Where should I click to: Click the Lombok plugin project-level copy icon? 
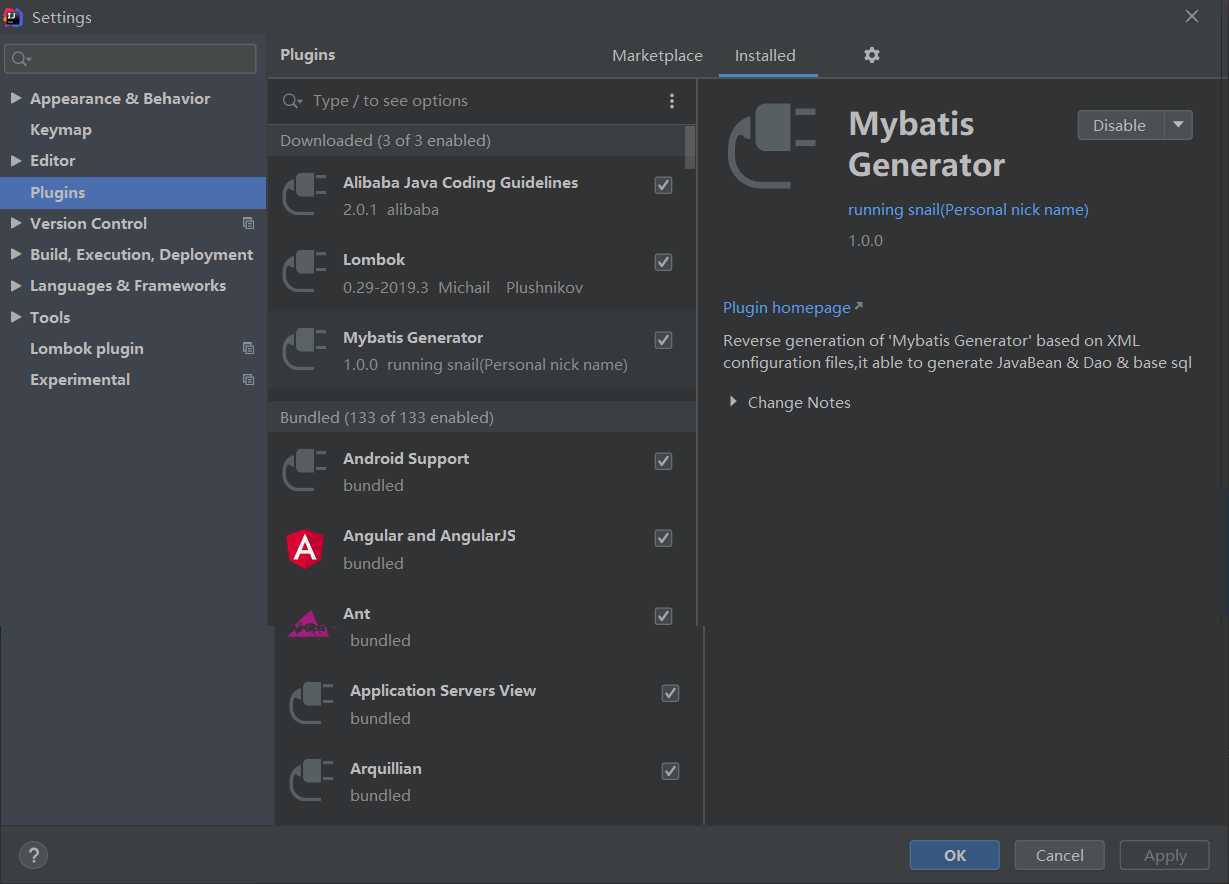(x=249, y=349)
